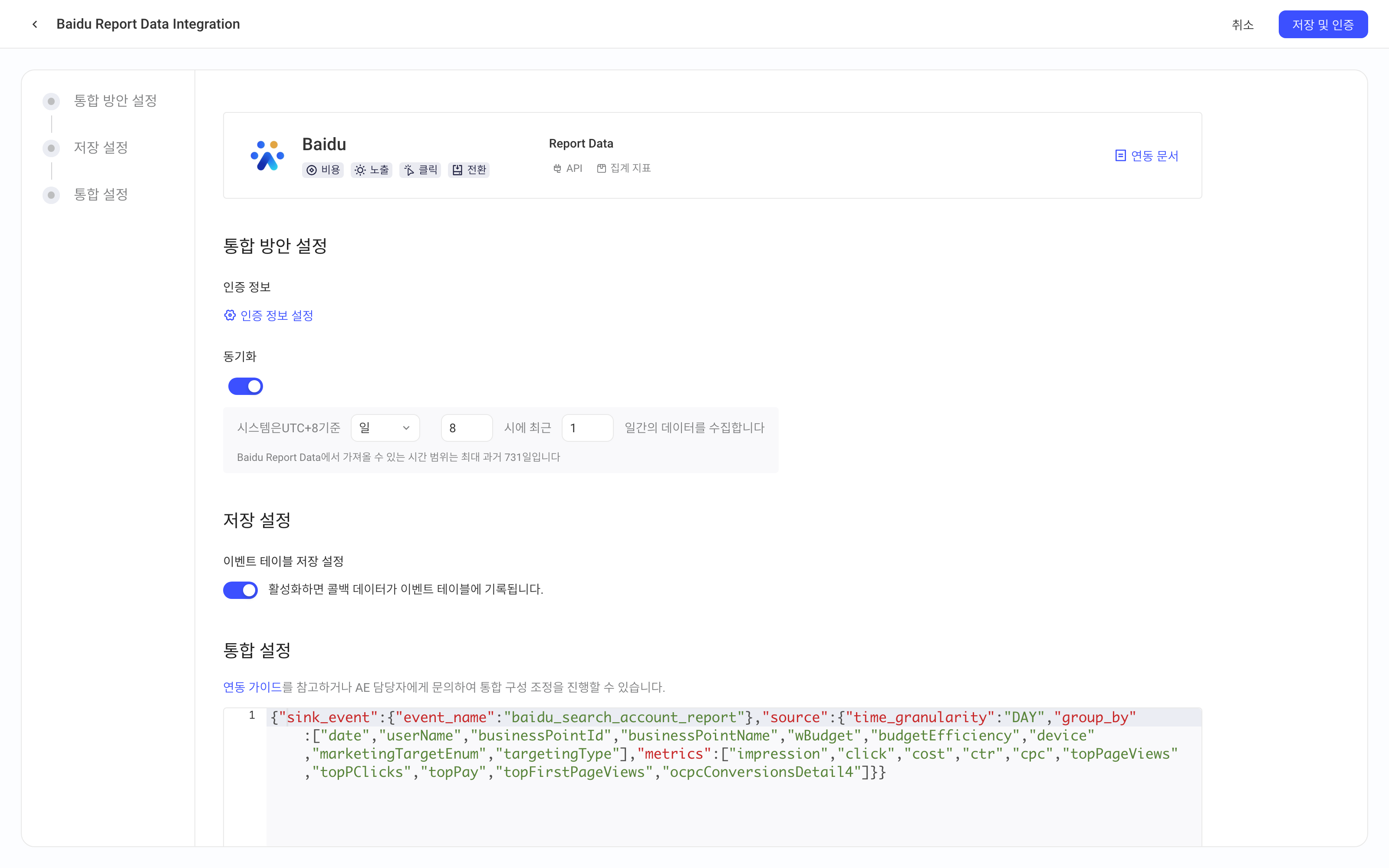This screenshot has width=1389, height=868.
Task: Open the 연동 문서 link
Action: (1154, 155)
